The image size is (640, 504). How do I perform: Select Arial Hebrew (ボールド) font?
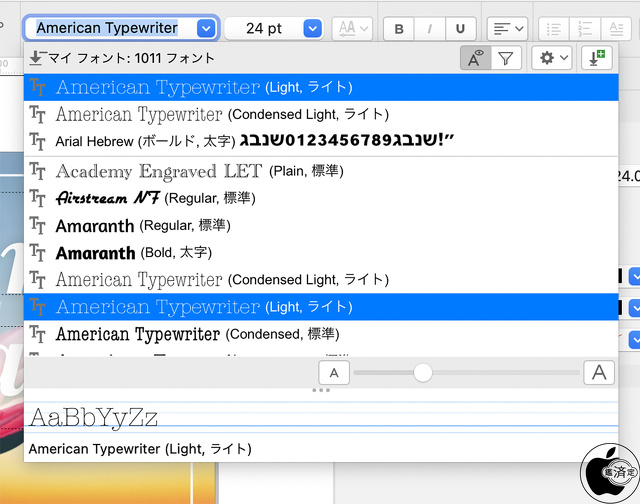click(x=321, y=141)
